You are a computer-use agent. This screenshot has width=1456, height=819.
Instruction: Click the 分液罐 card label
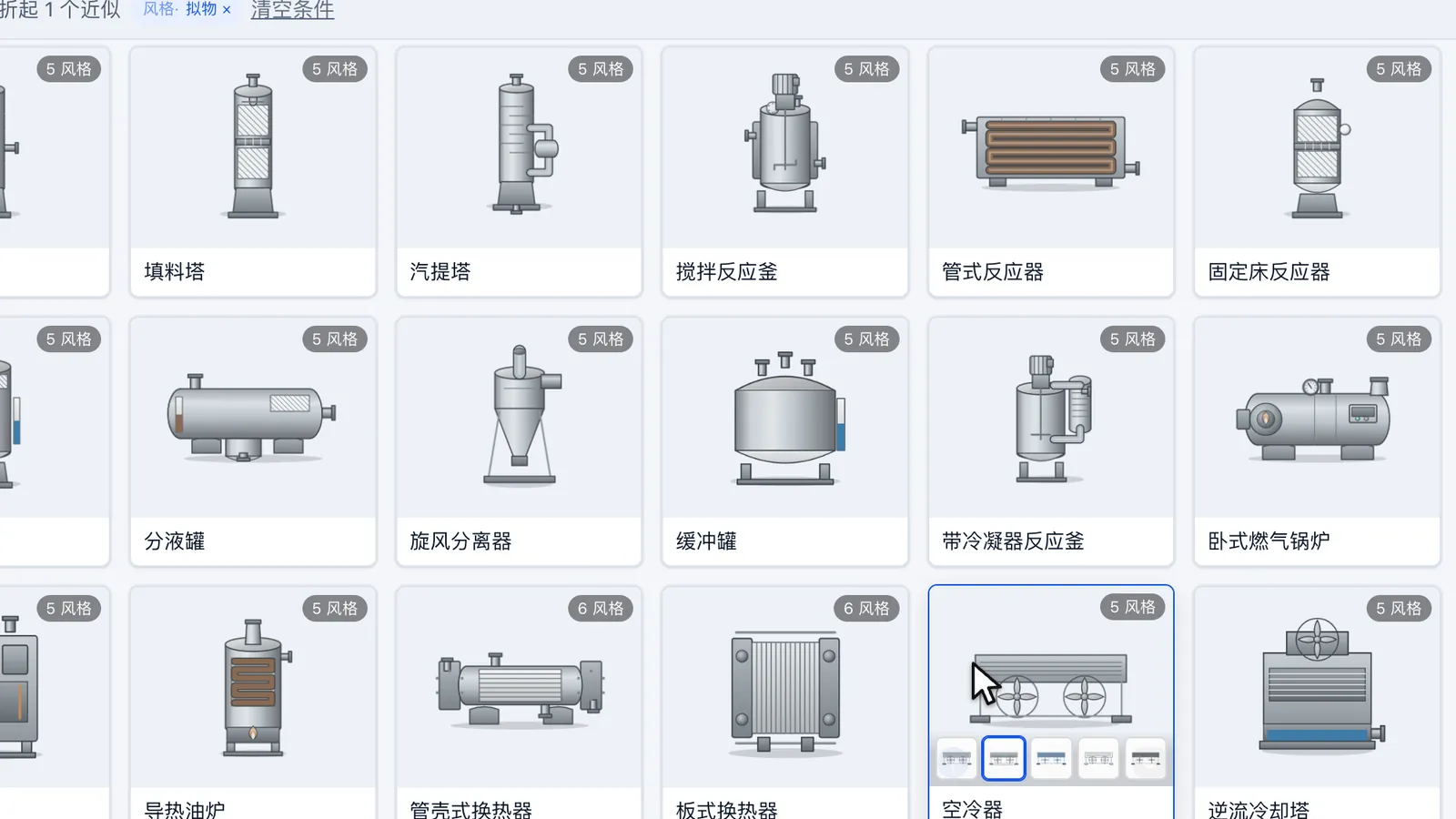tap(175, 541)
